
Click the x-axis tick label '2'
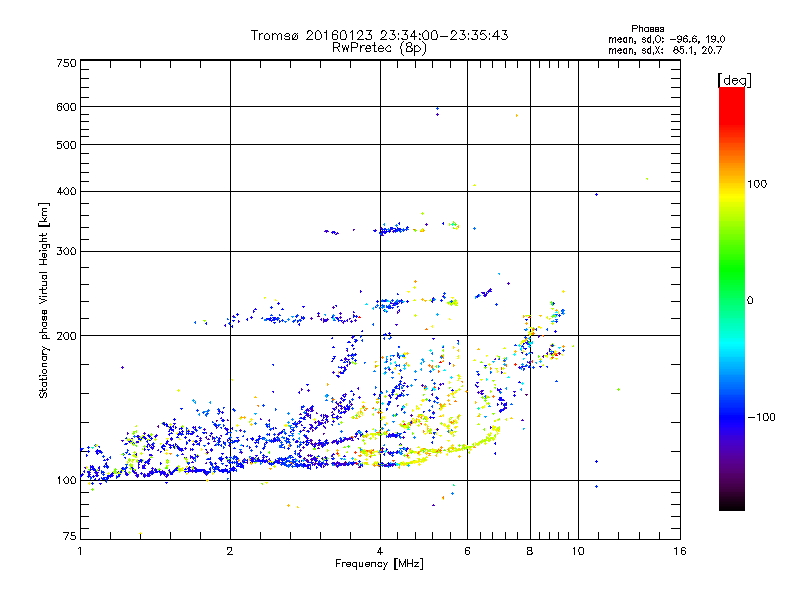coord(230,551)
